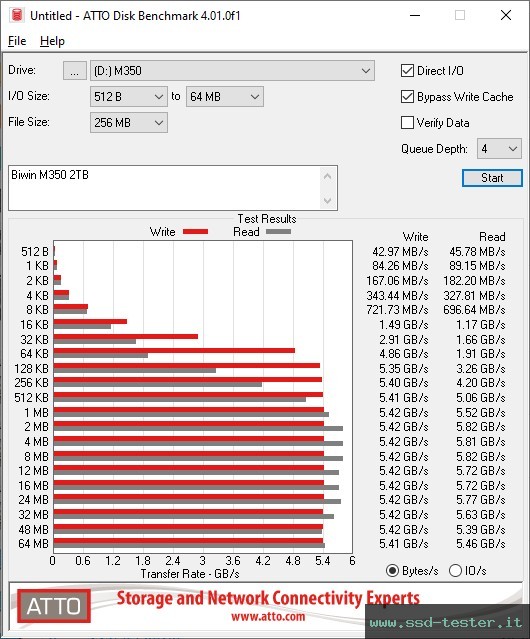Click in the Biwin M350 2TB description field
This screenshot has height=639, width=530.
click(165, 188)
